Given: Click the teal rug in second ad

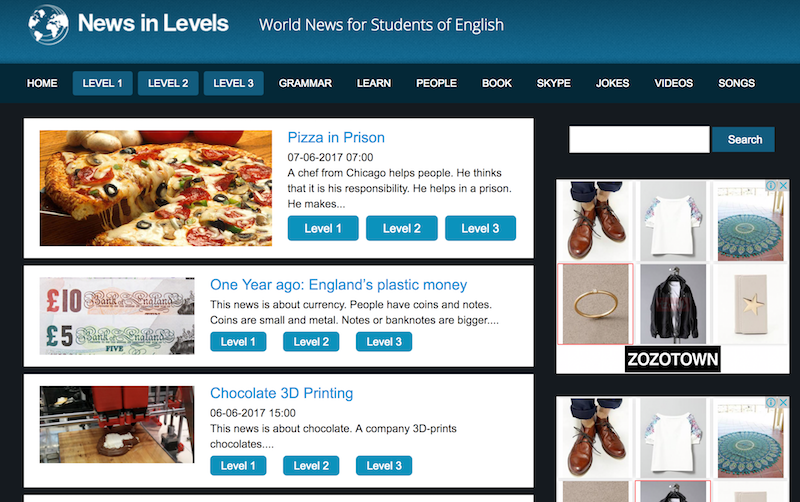Looking at the screenshot, I should pyautogui.click(x=750, y=438).
